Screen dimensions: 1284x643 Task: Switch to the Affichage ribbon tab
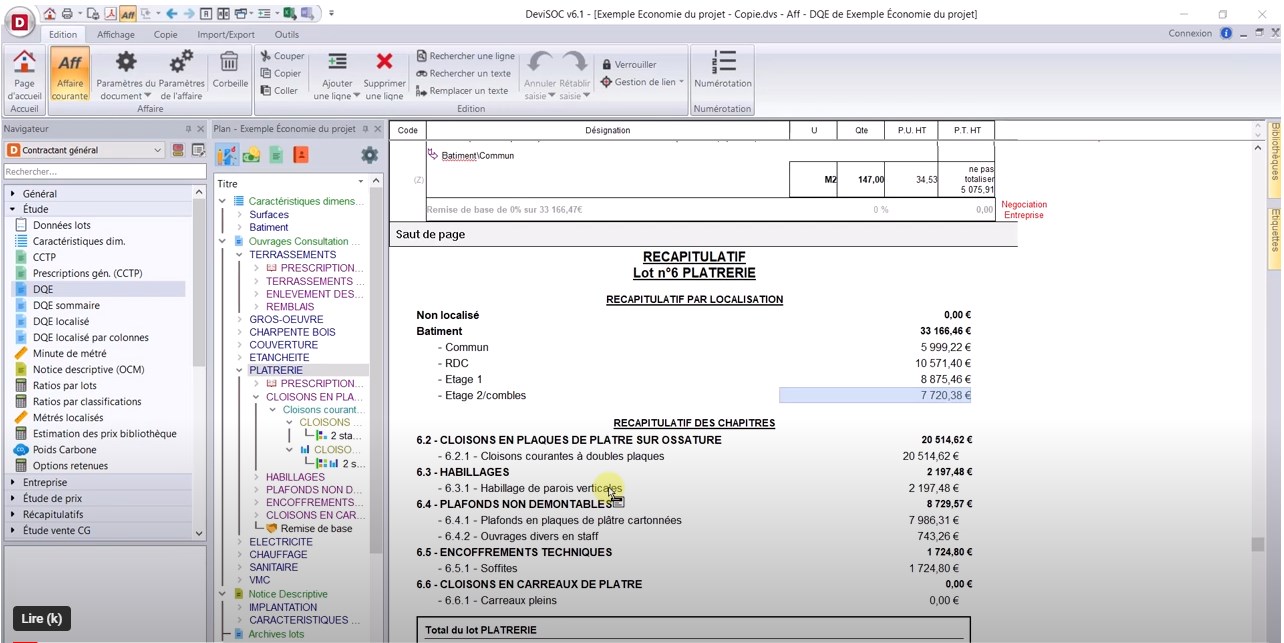click(x=116, y=34)
